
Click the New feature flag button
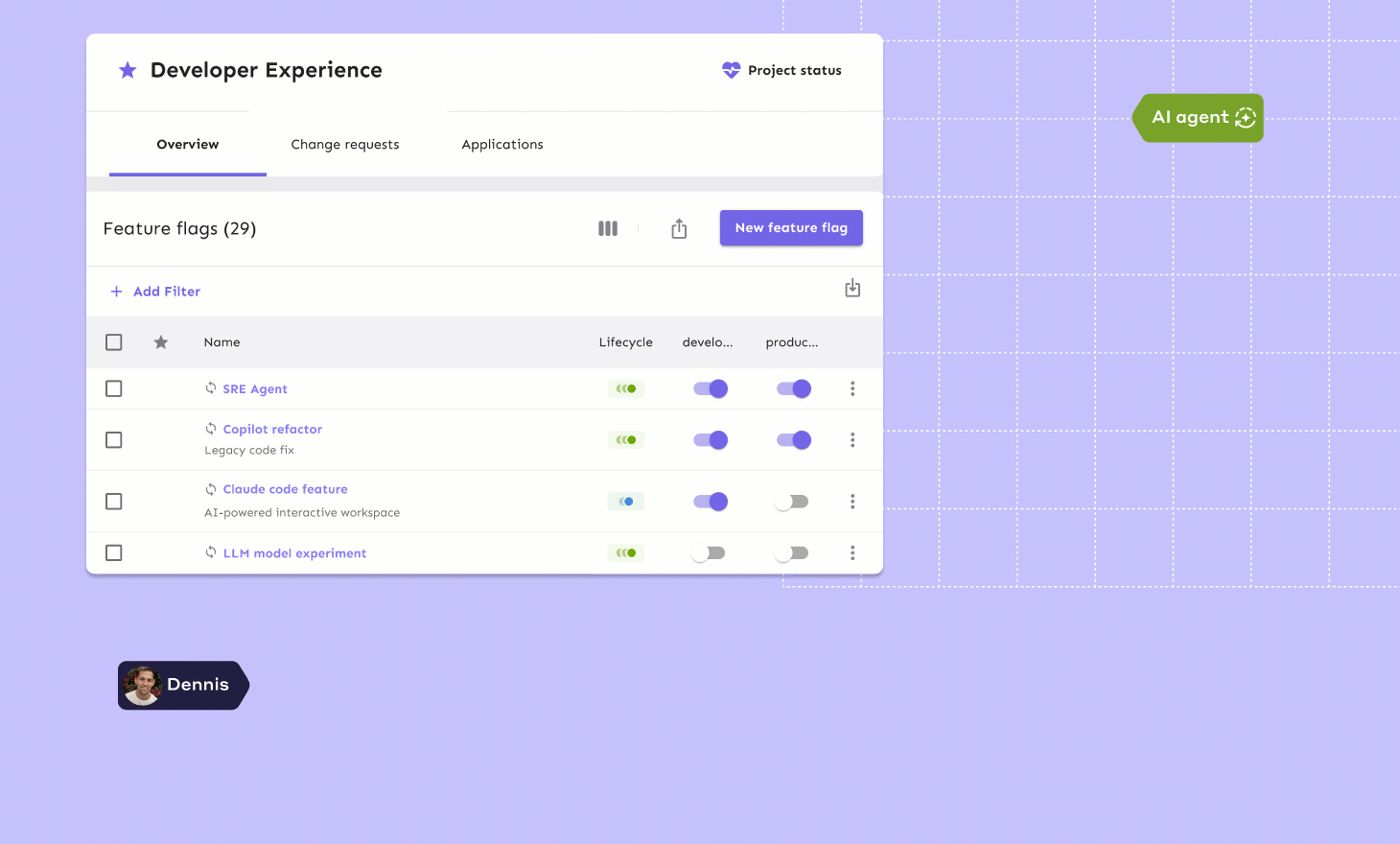point(791,228)
